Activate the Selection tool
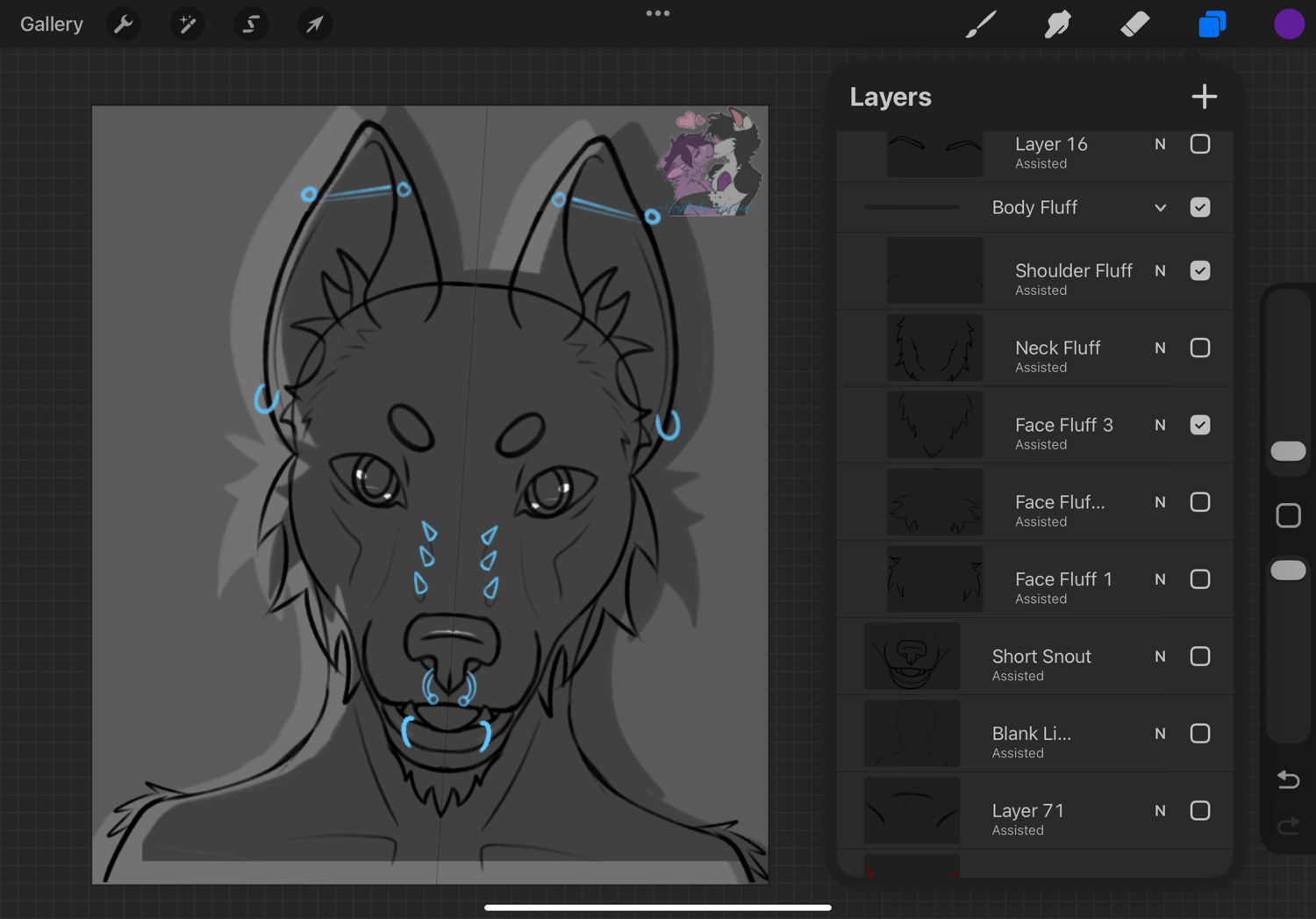The width and height of the screenshot is (1316, 919). [x=251, y=25]
